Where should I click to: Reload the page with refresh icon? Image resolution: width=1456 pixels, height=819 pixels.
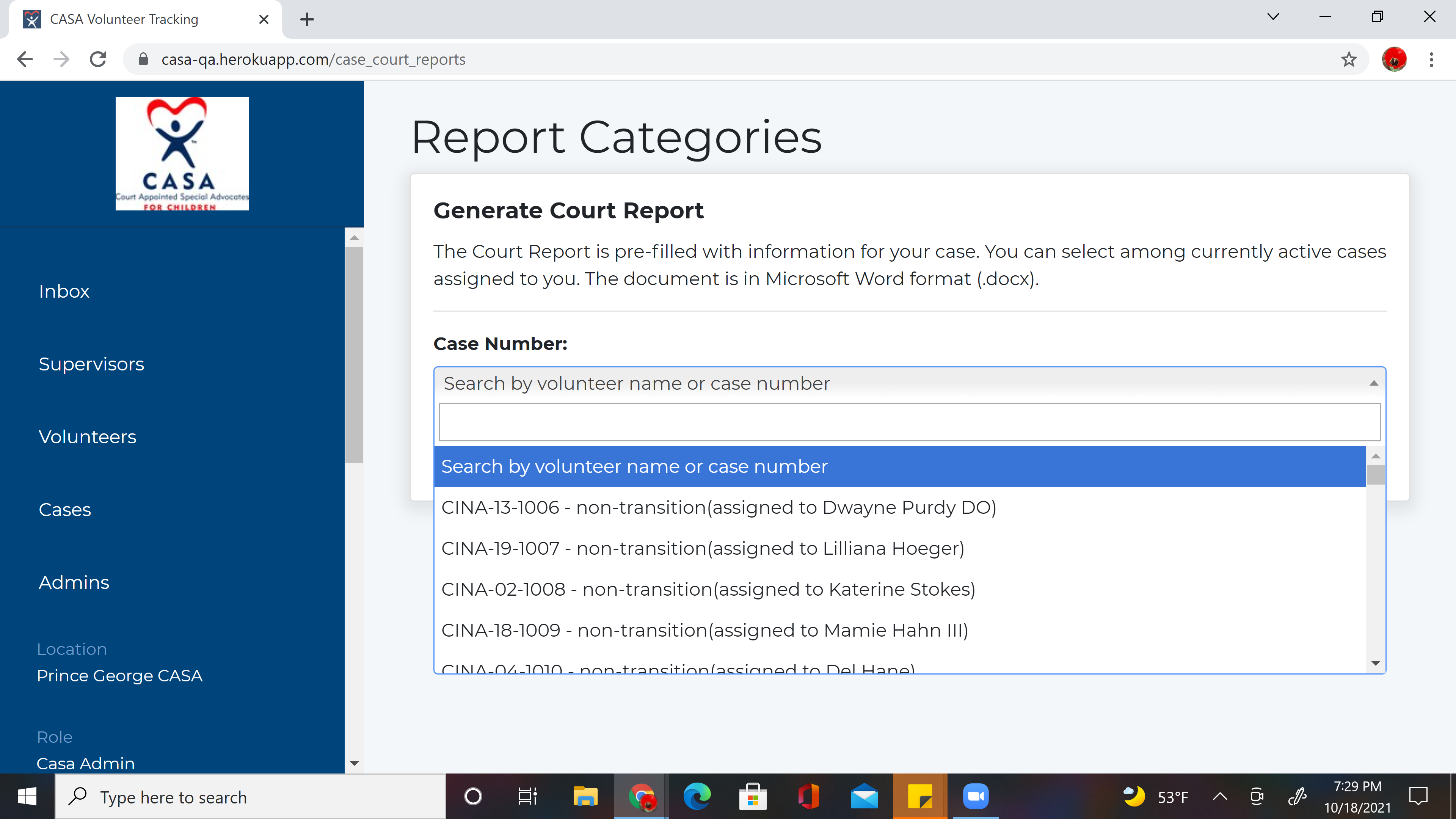pos(98,60)
